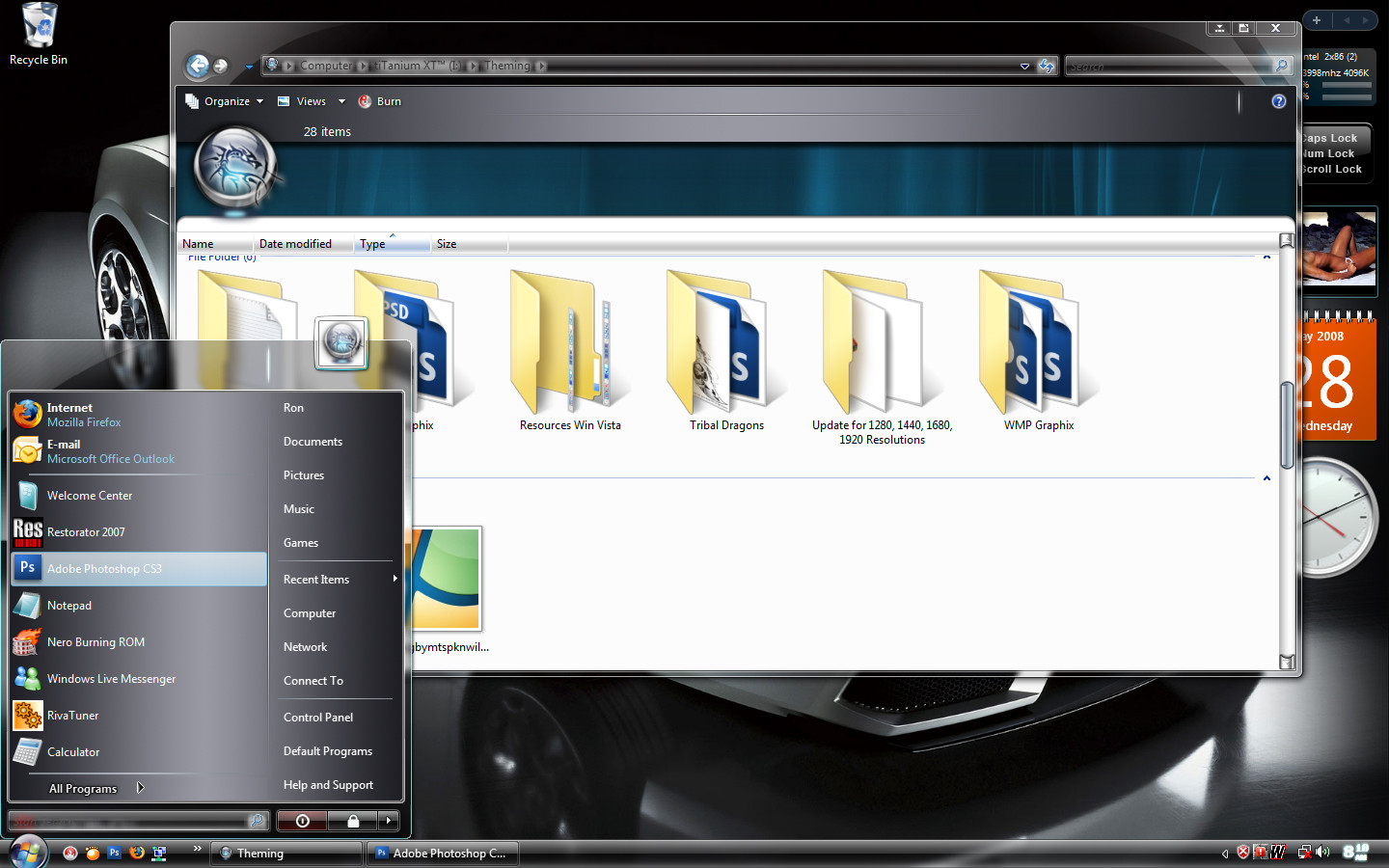Open the WMP Graphix folder
The width and height of the screenshot is (1389, 868).
(1039, 351)
